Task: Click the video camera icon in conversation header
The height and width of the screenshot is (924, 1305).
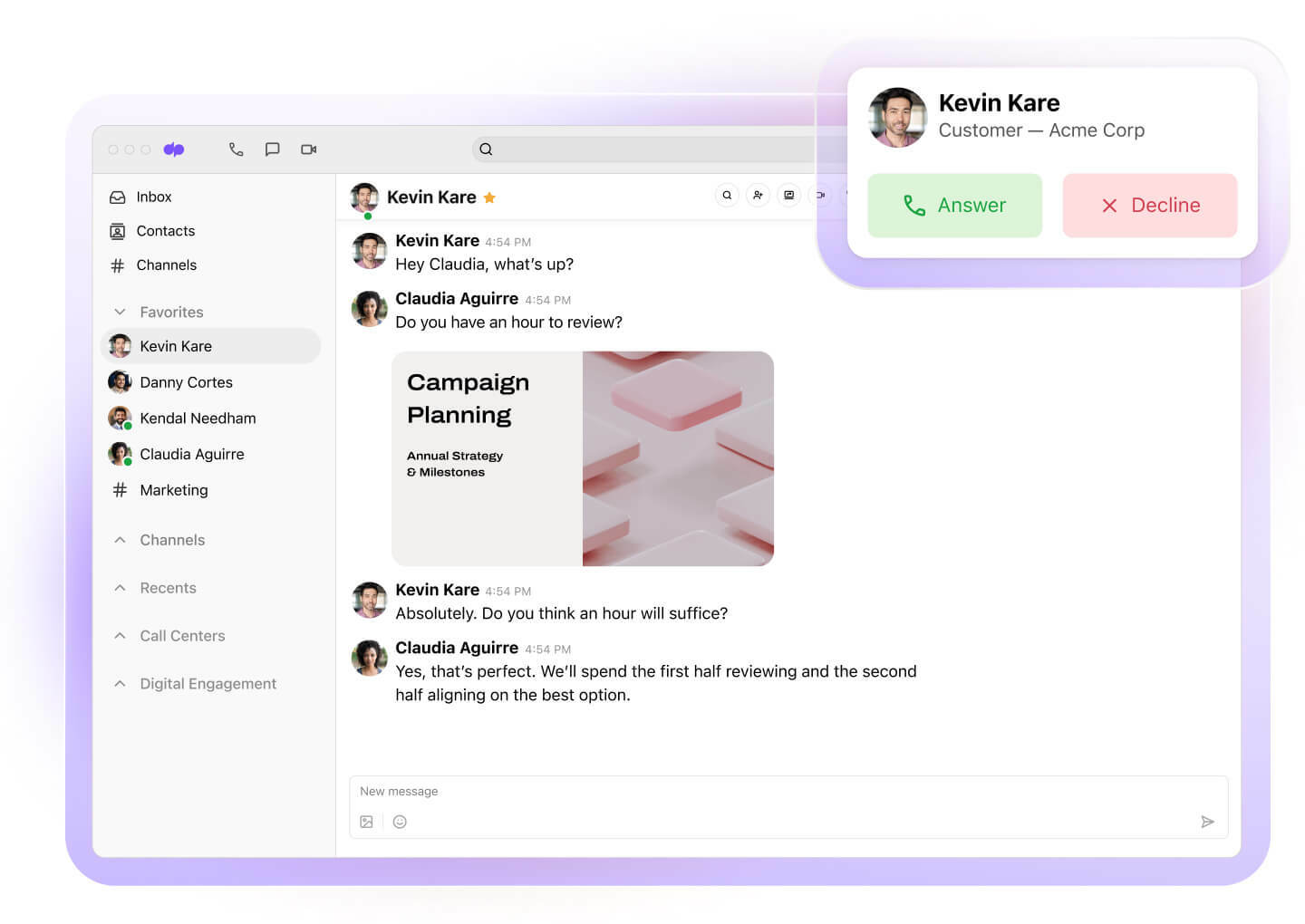Action: click(x=820, y=195)
